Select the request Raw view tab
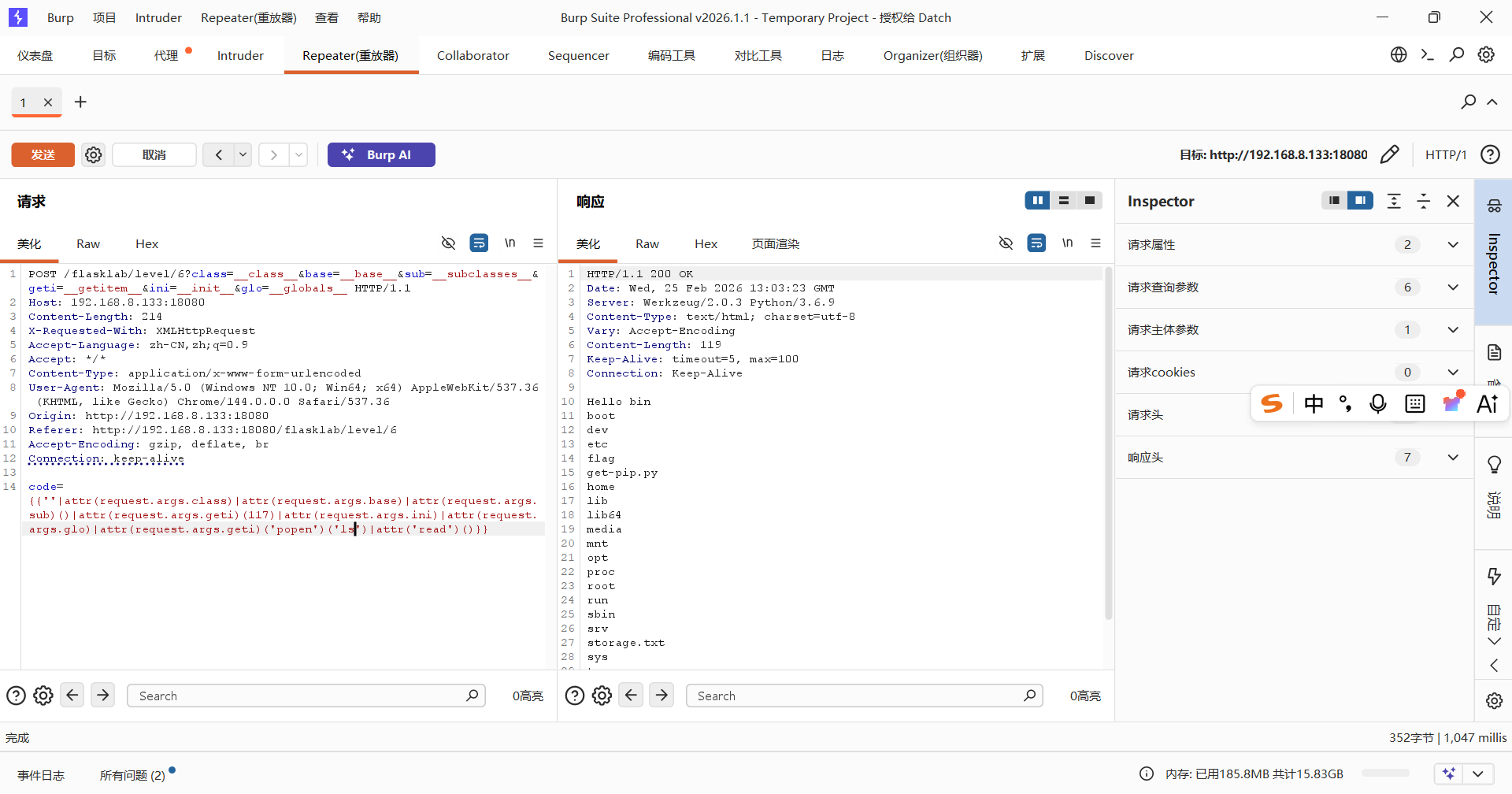 coord(88,244)
